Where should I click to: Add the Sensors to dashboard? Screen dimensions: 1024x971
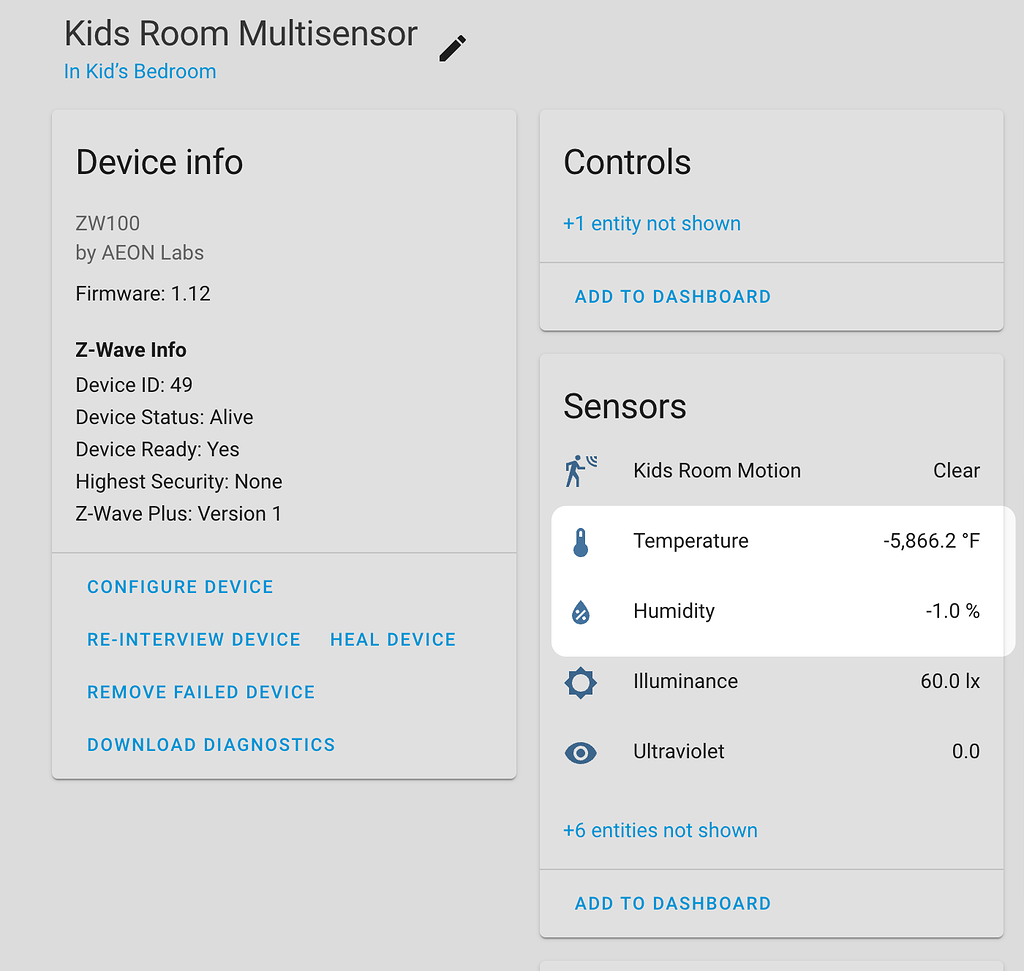pyautogui.click(x=672, y=902)
